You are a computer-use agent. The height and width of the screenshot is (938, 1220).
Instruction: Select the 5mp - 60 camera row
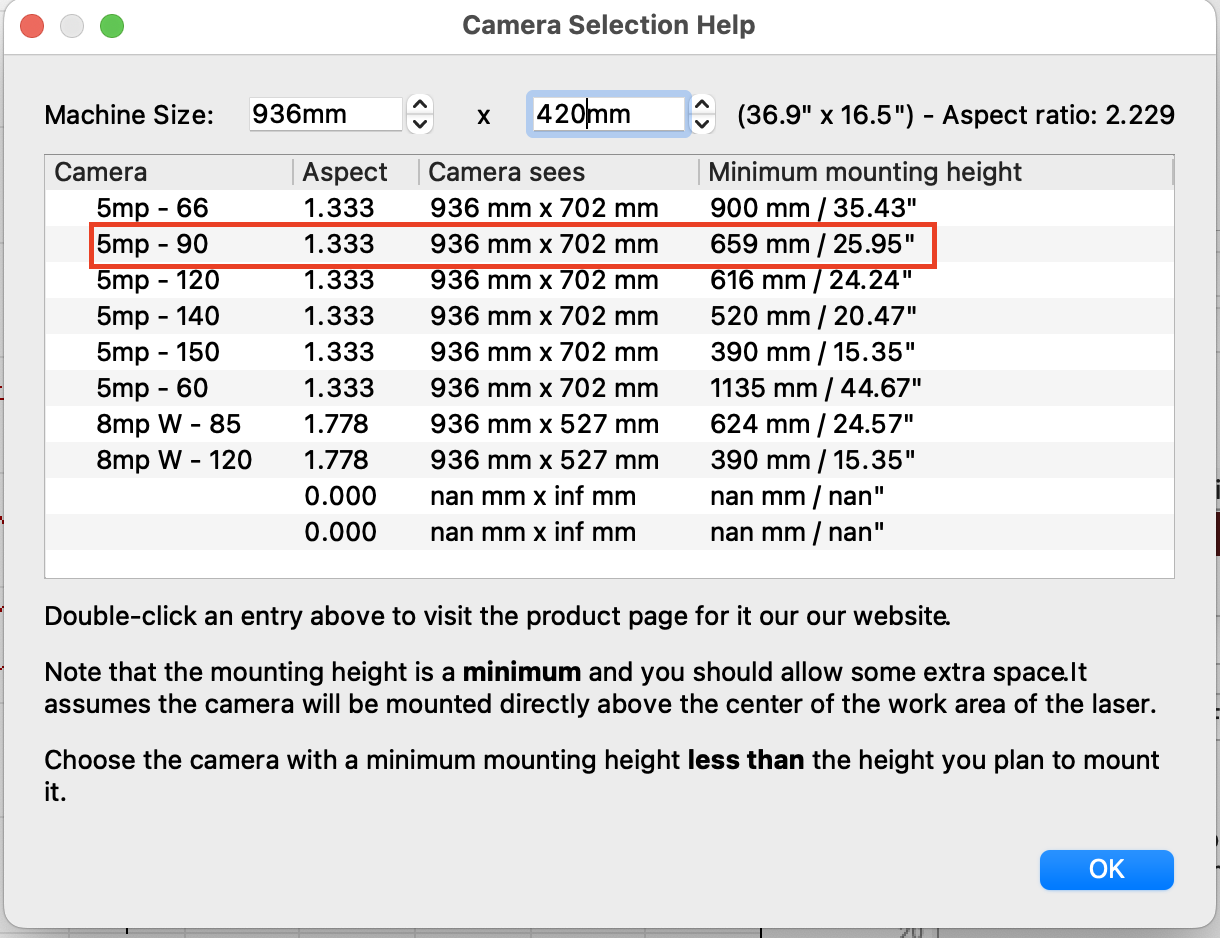point(609,388)
